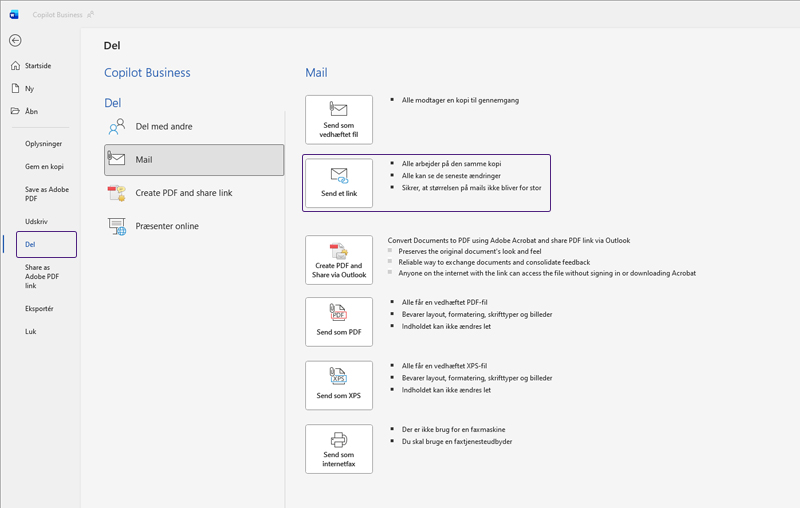Click Send som vedhæftet fil button

tap(338, 120)
